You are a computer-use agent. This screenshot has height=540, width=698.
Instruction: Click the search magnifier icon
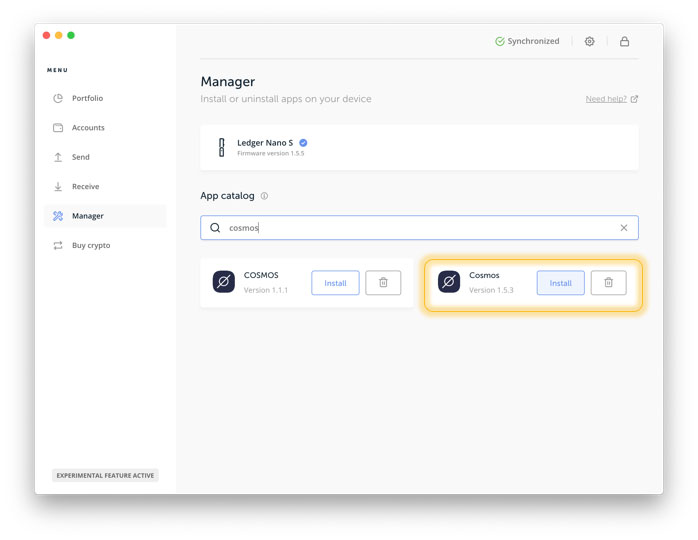215,227
